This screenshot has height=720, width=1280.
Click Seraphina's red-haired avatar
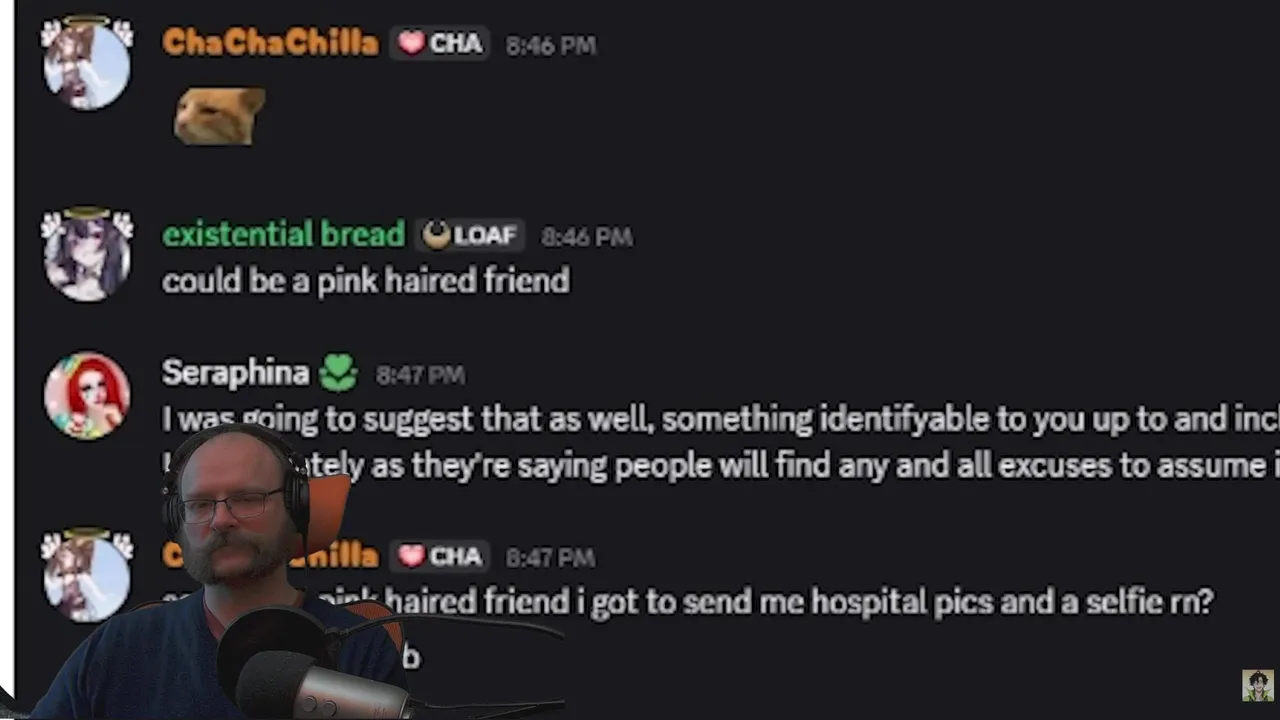pos(87,395)
